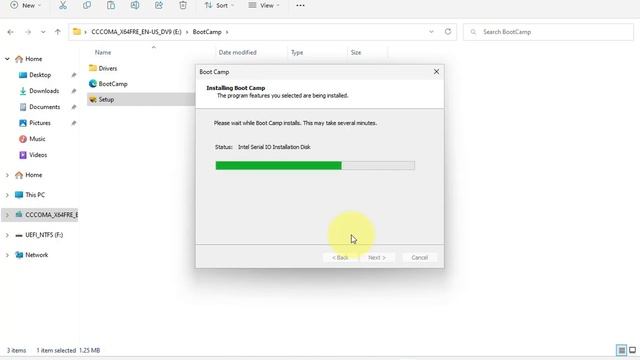Collapse the top Home tree node
This screenshot has width=640, height=360.
pos(7,59)
